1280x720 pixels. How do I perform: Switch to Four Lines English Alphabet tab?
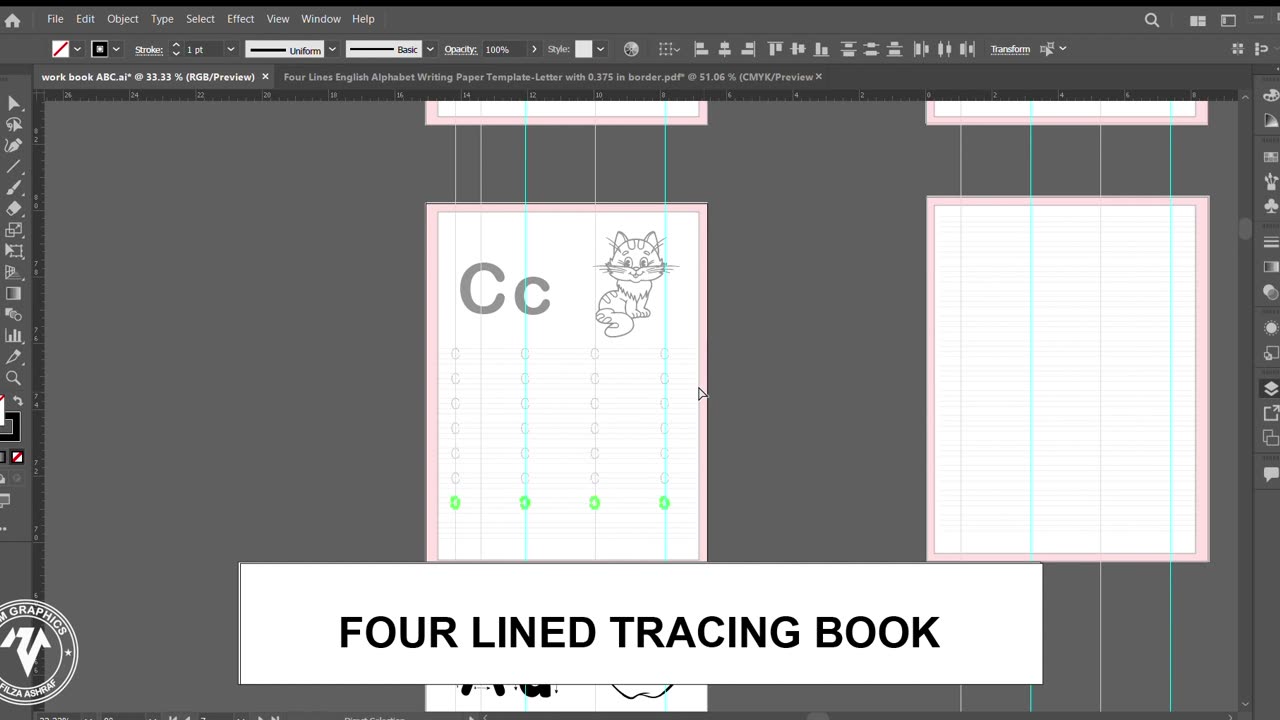pos(548,77)
